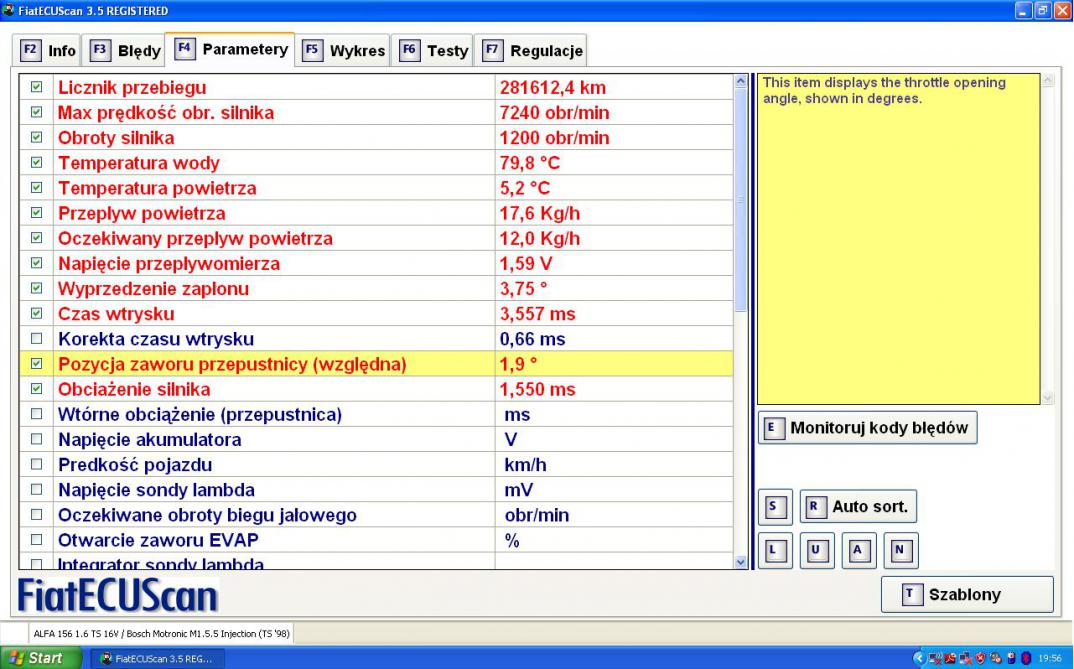The width and height of the screenshot is (1074, 669).
Task: Enable Napięcie akumulatora checkbox
Action: coord(37,440)
